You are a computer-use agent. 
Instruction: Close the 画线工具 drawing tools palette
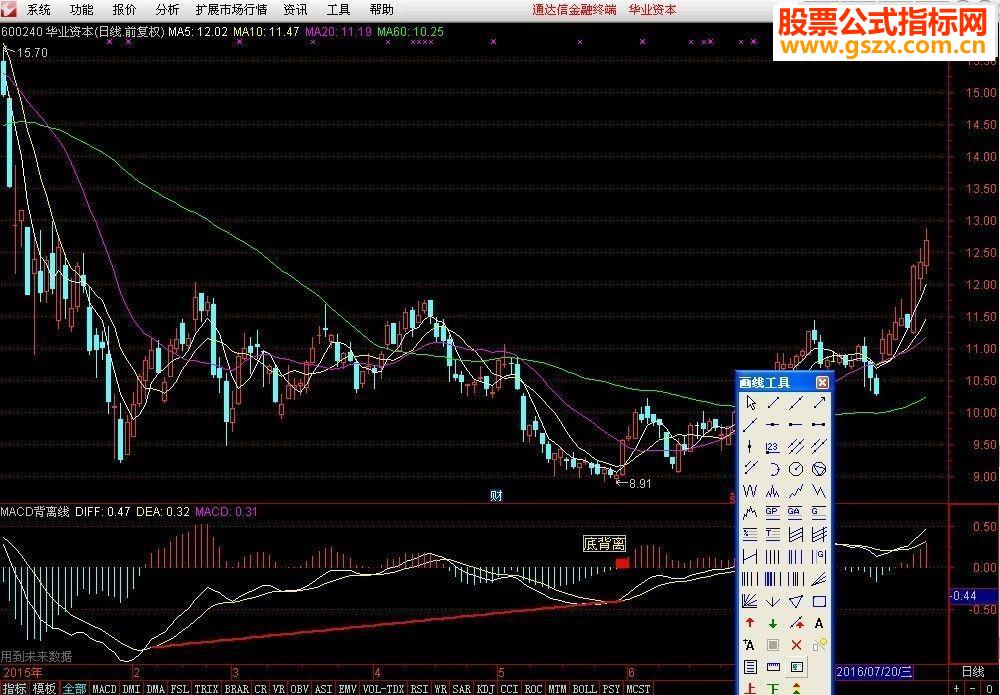coord(822,382)
